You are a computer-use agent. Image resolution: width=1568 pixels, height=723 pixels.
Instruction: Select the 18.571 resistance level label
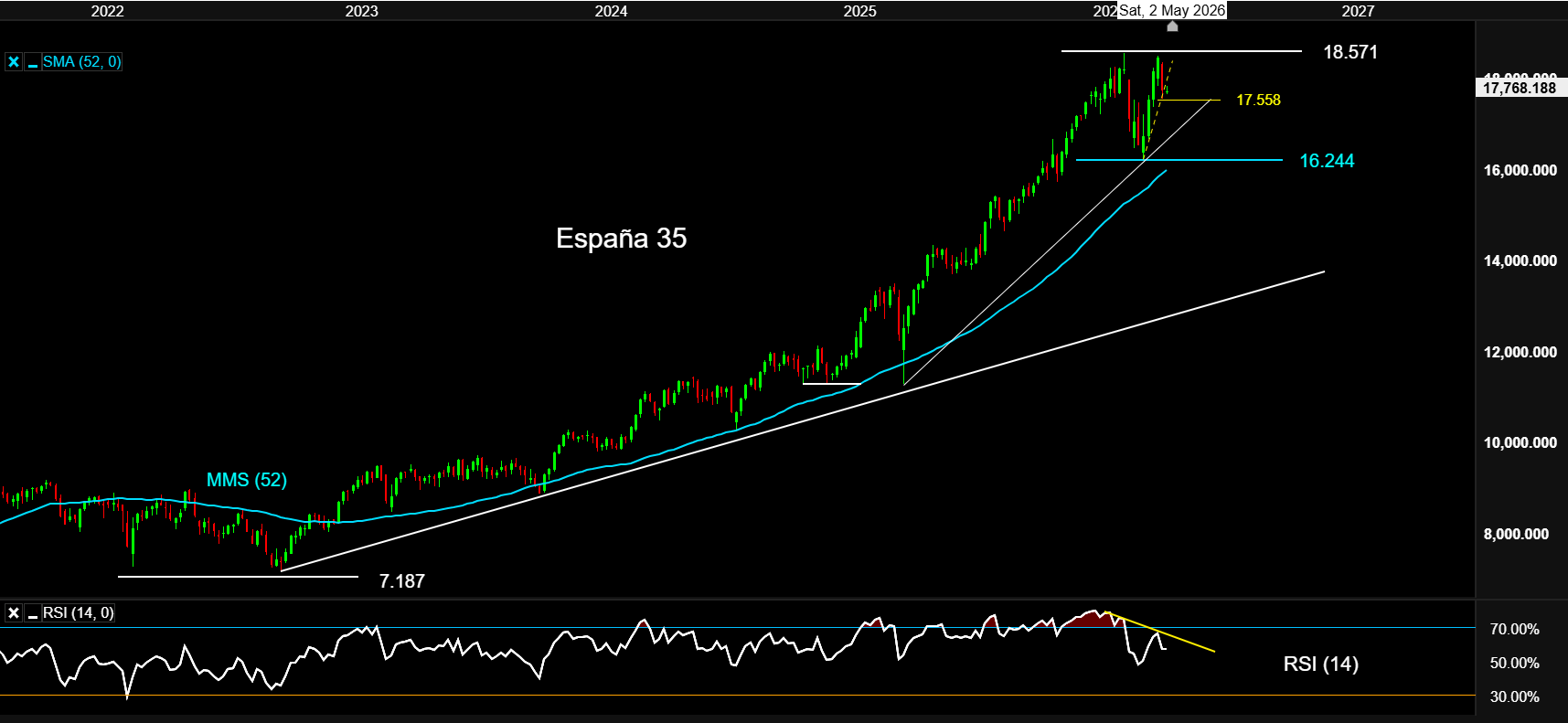tap(1349, 52)
